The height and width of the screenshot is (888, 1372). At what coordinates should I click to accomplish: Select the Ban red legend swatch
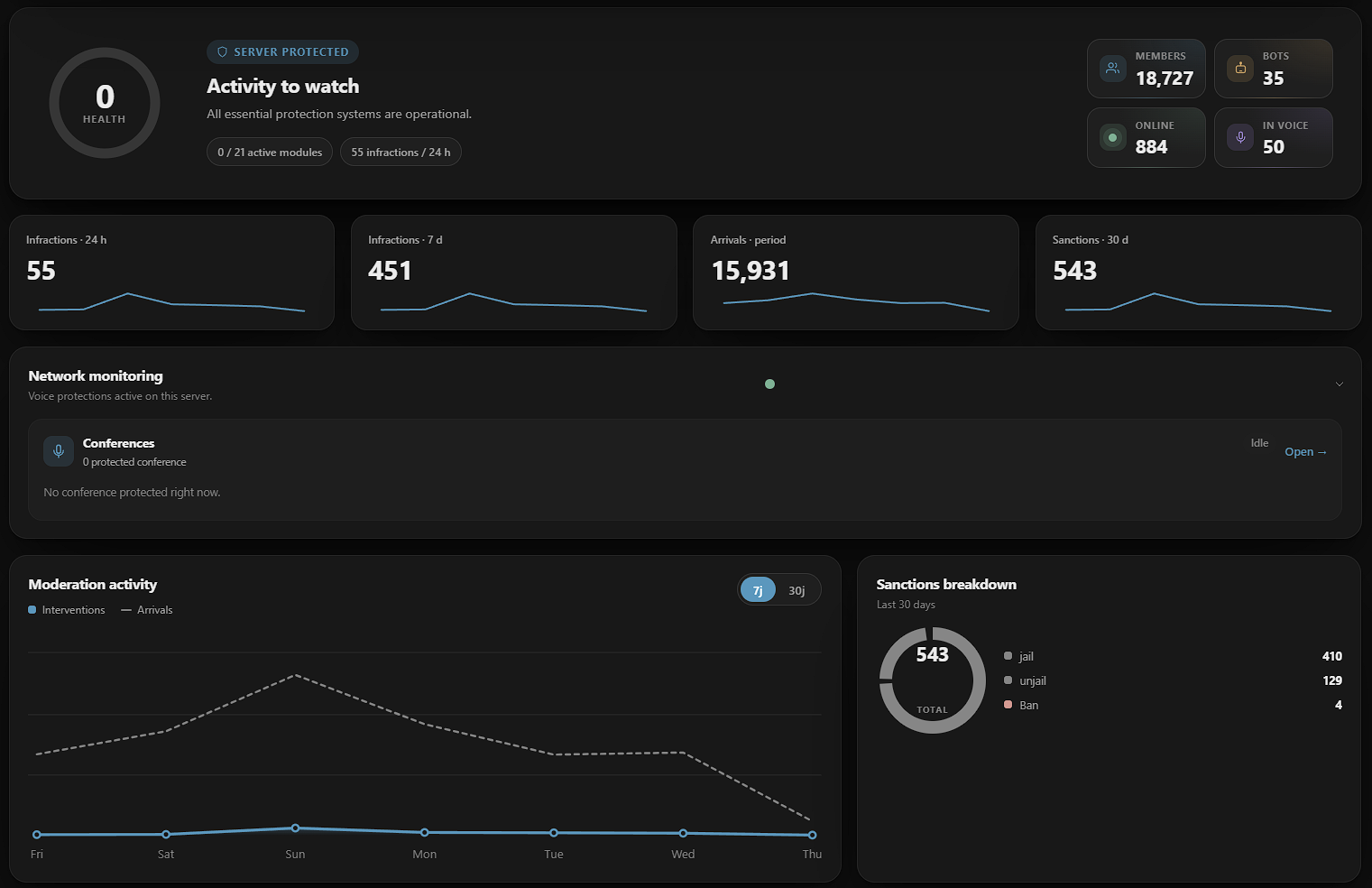1008,705
